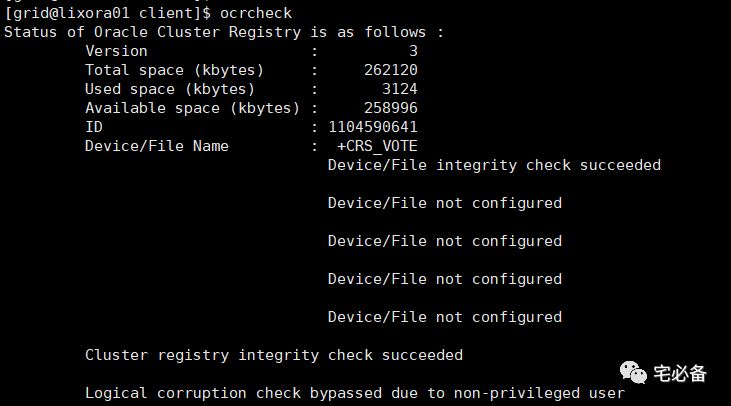Click the used space value 3124
This screenshot has height=406, width=731.
400,89
